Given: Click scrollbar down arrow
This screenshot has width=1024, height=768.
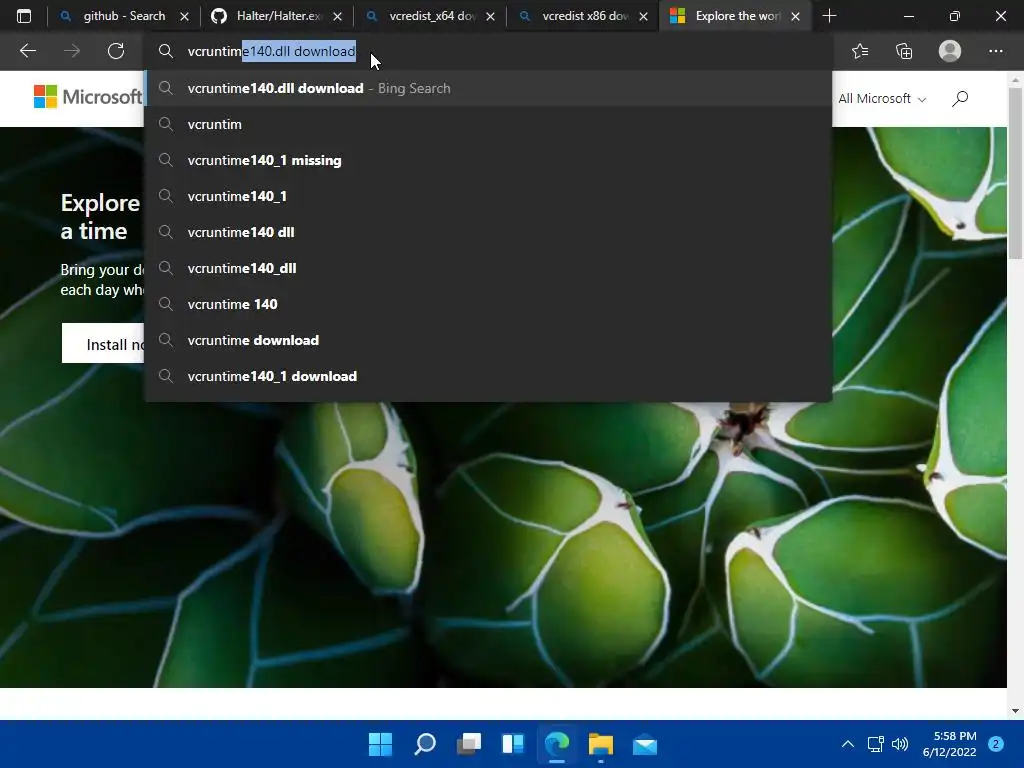Looking at the screenshot, I should click(1015, 711).
